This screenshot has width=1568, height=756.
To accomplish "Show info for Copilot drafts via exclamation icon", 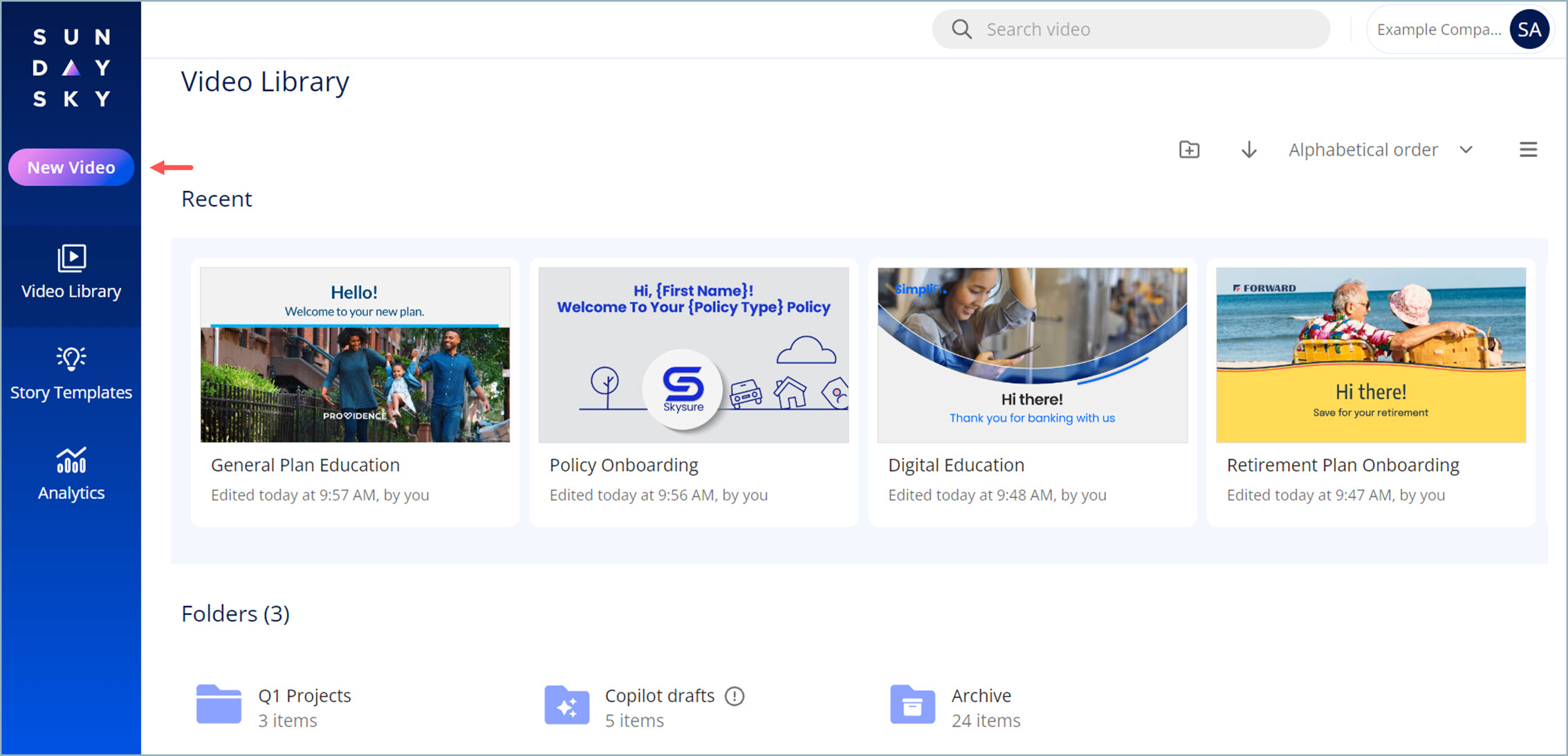I will click(x=735, y=696).
